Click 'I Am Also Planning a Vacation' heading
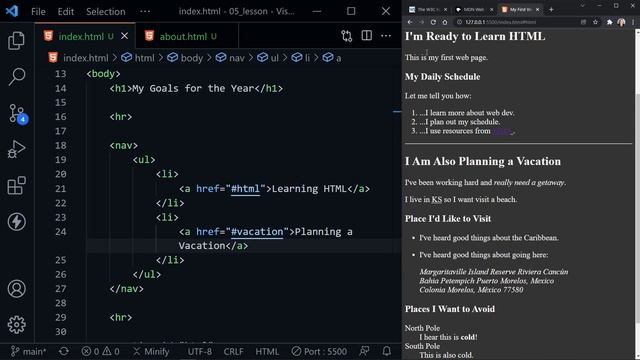Viewport: 640px width, 360px height. 483,162
